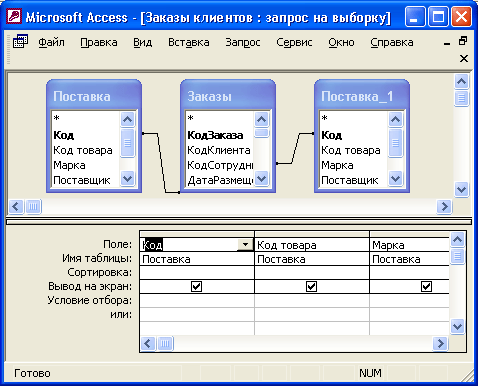Select the КодКлиента field in the Заказы table

pyautogui.click(x=219, y=150)
